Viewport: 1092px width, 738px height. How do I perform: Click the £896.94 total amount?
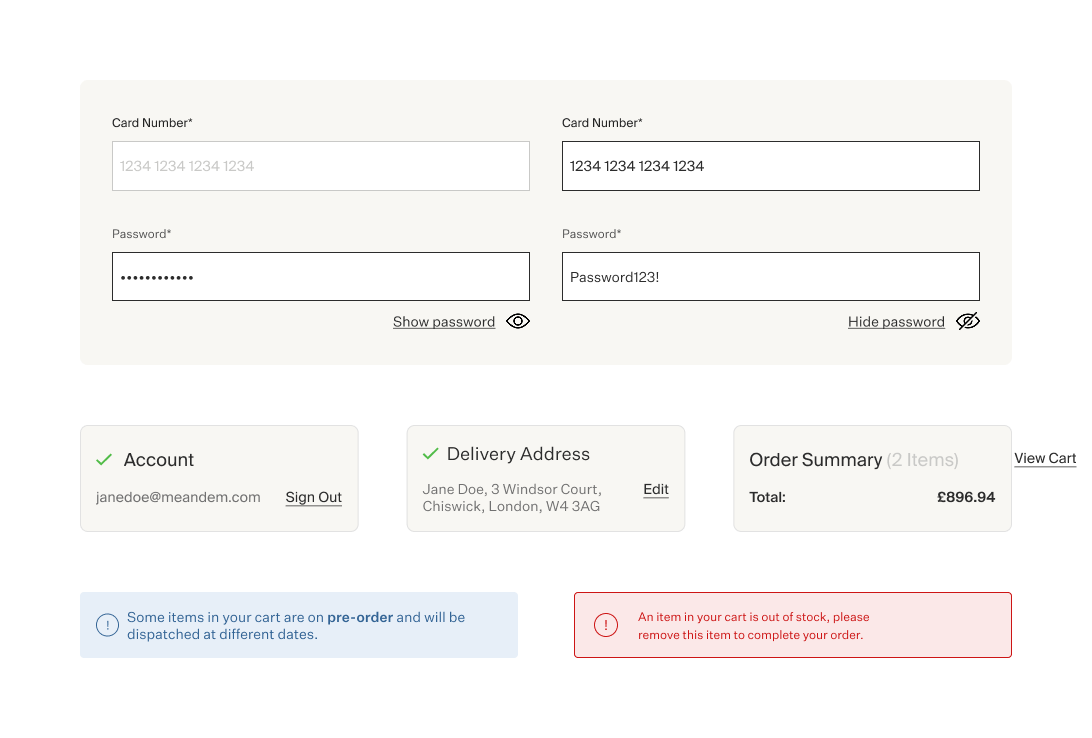coord(965,497)
